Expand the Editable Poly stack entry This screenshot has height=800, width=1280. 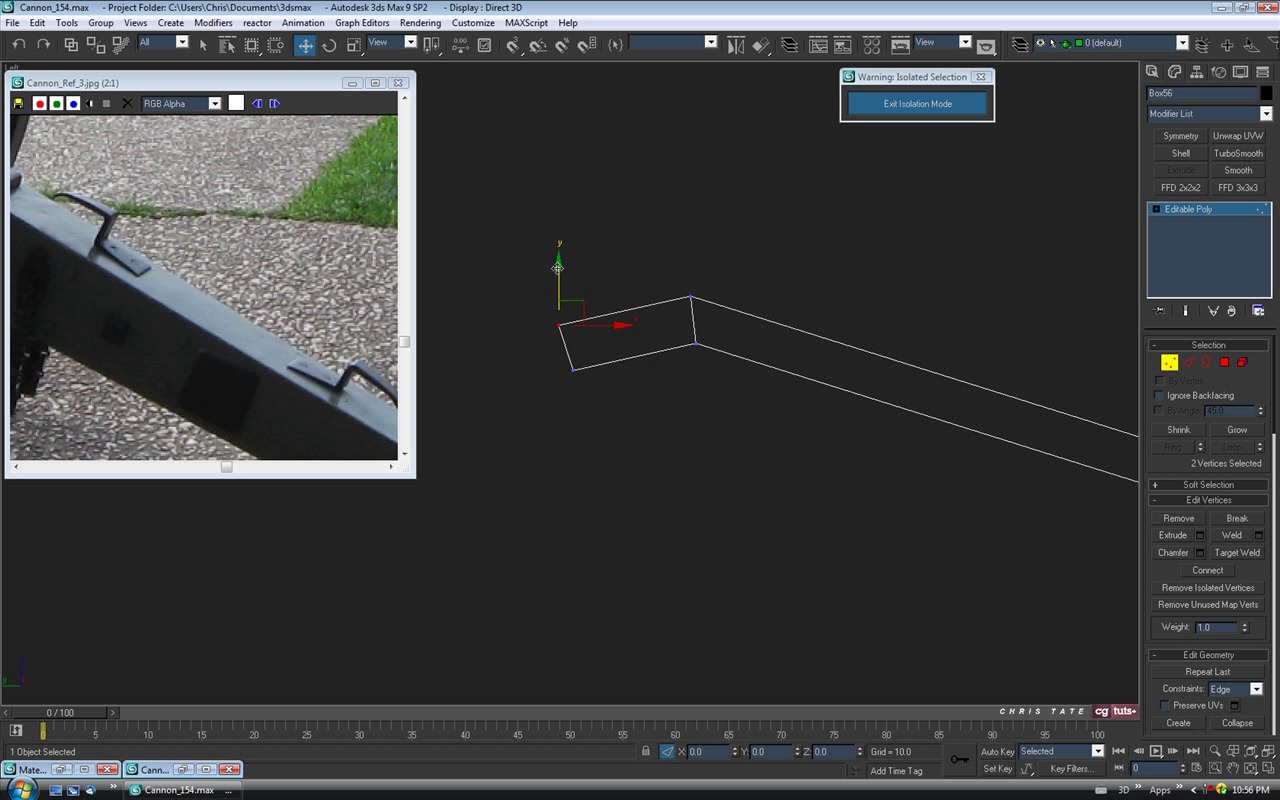point(1156,209)
